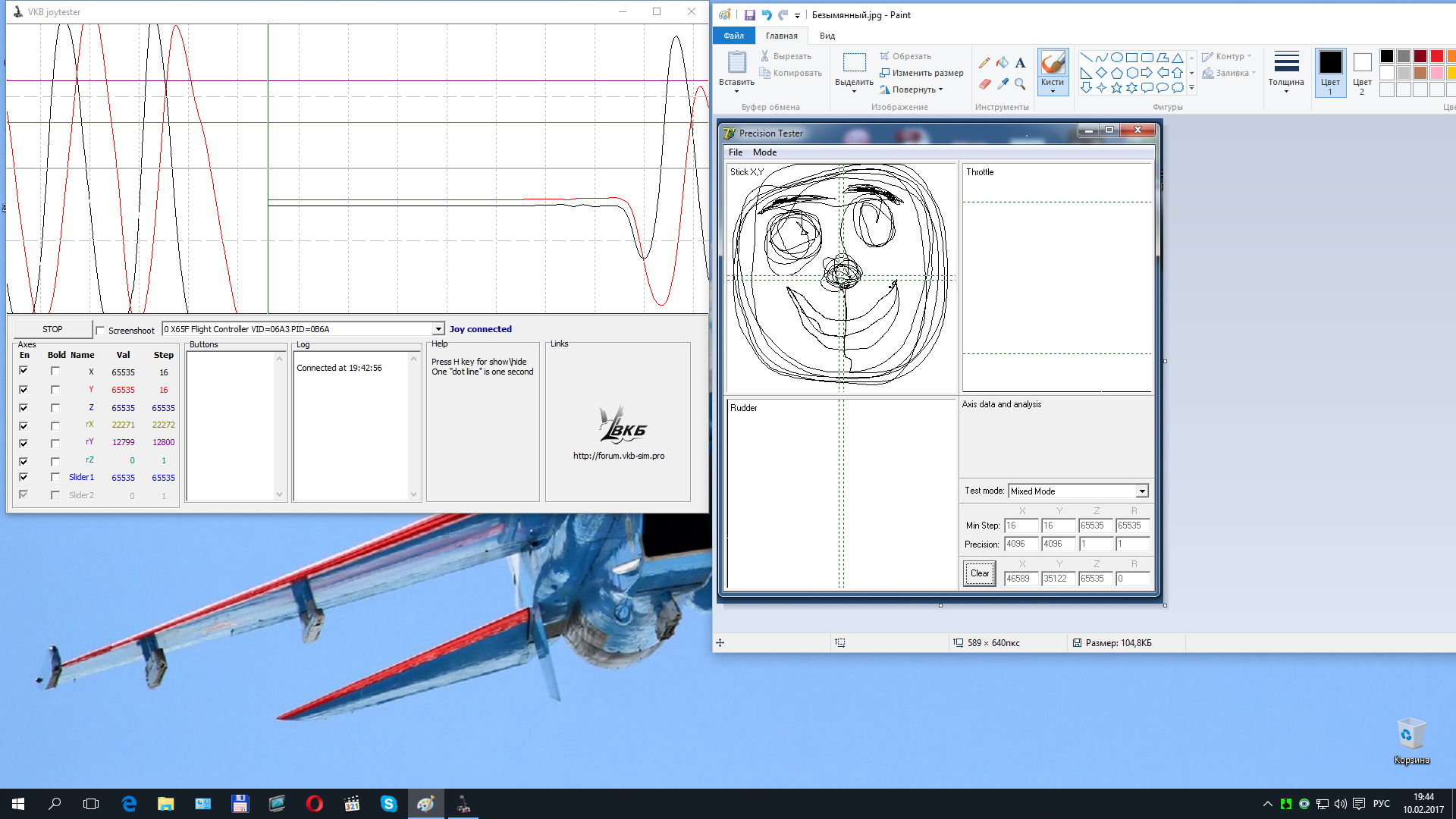Select the Pencil tool in Paint
The width and height of the screenshot is (1456, 819).
(x=984, y=63)
